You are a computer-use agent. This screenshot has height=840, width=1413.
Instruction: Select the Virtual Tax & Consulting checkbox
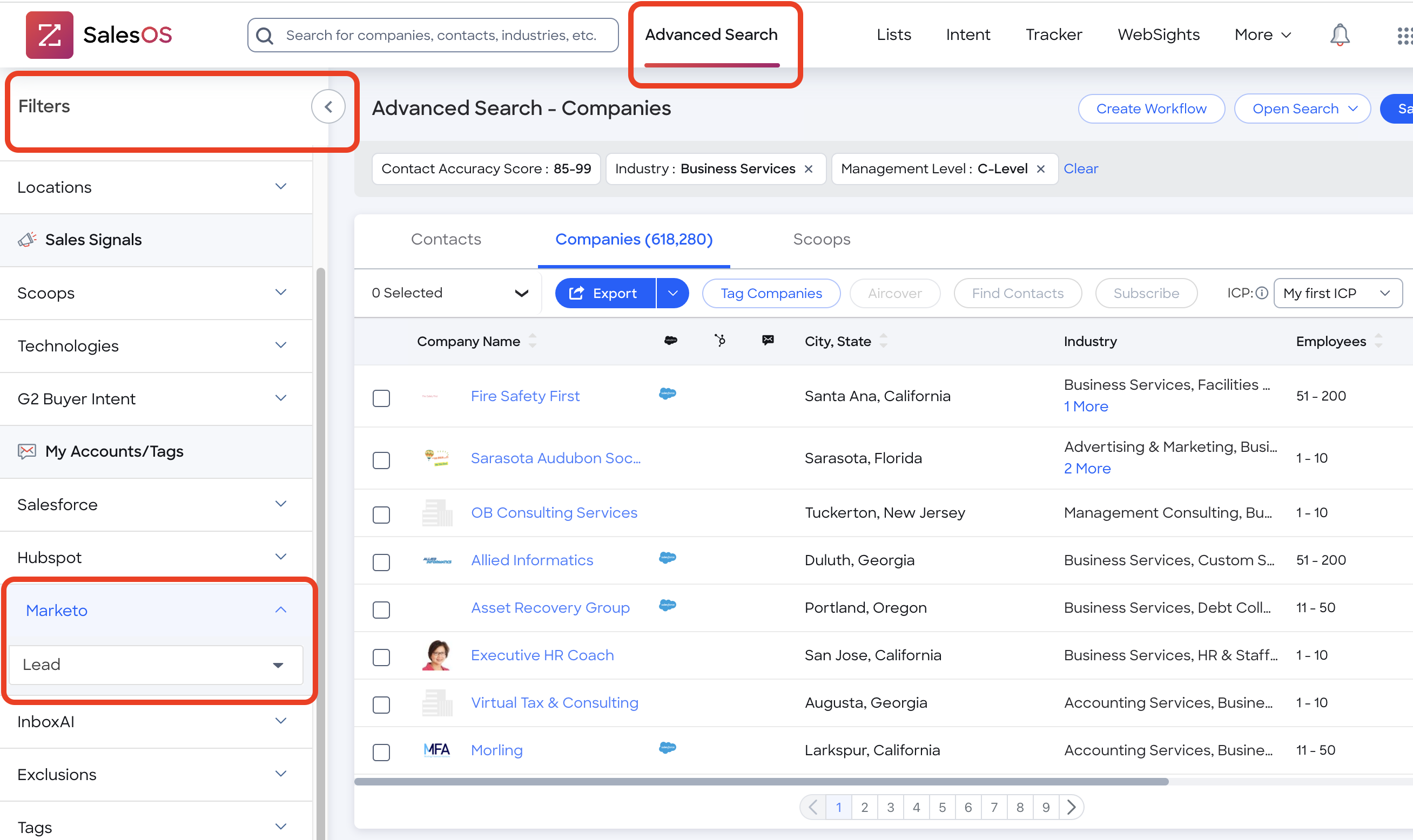point(381,704)
